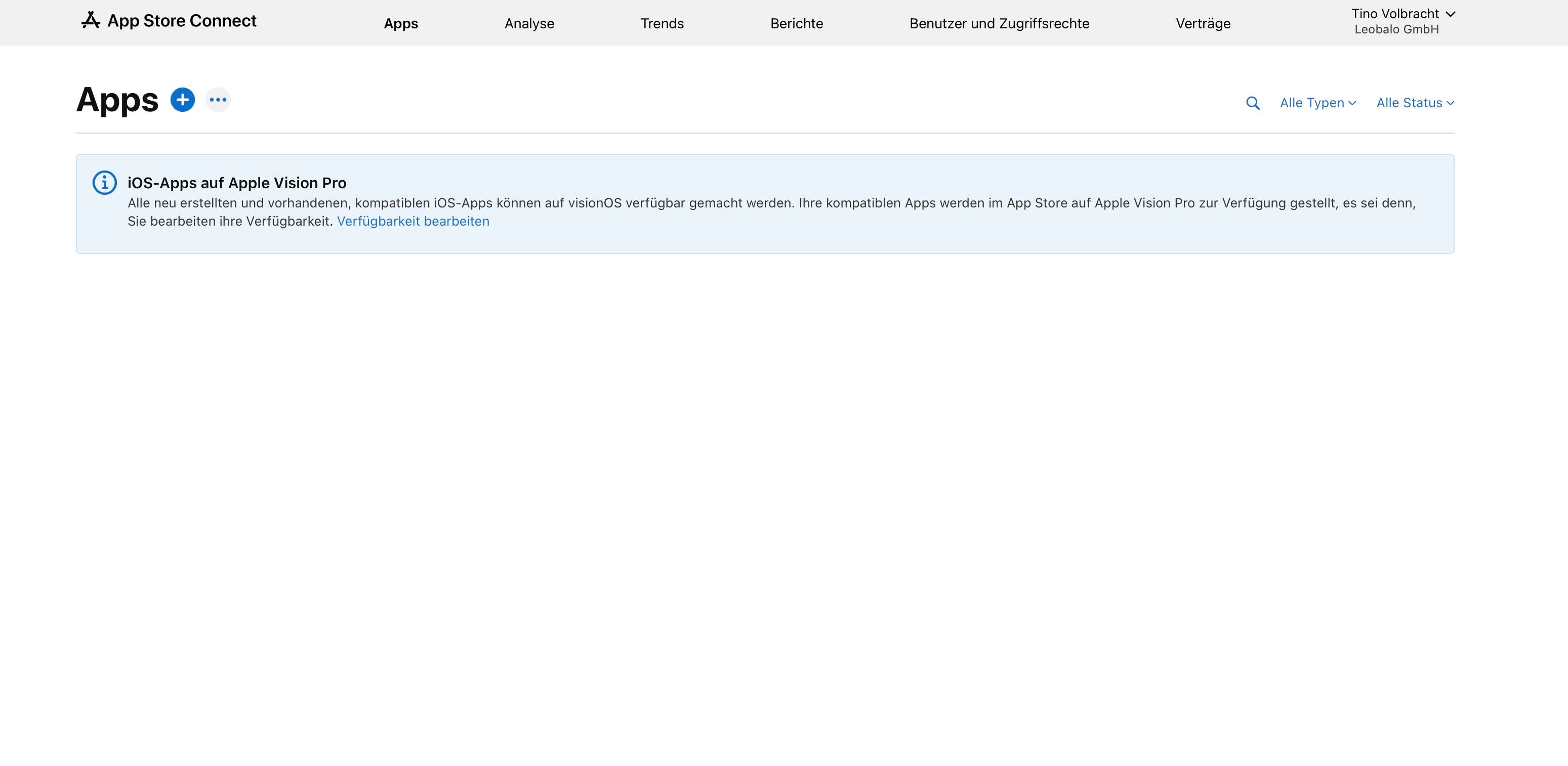This screenshot has width=1568, height=766.
Task: Expand the Alle Typen filter dropdown
Action: 1318,103
